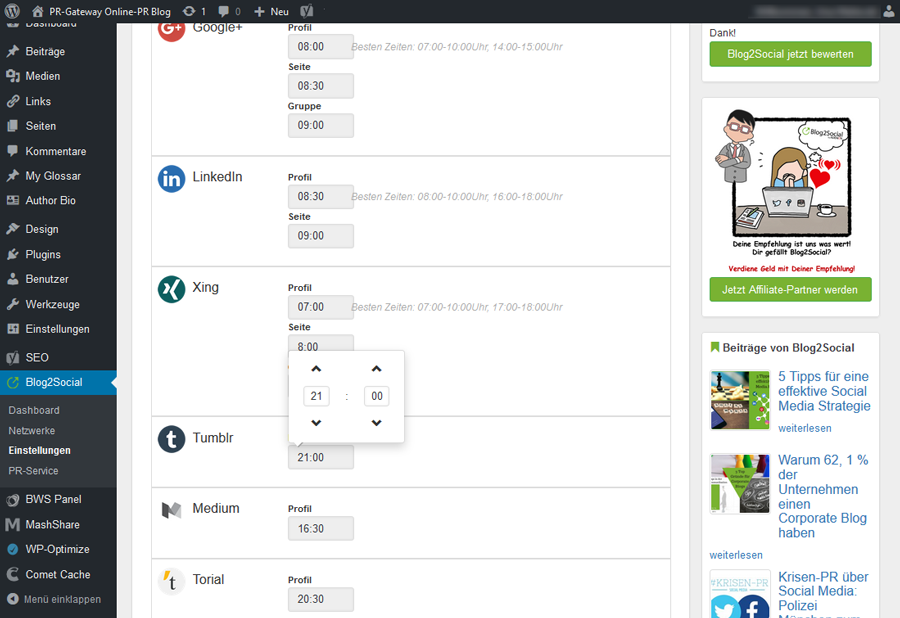Click Jetzt Affiliate-Partner werden button
Viewport: 900px width, 618px height.
(790, 289)
